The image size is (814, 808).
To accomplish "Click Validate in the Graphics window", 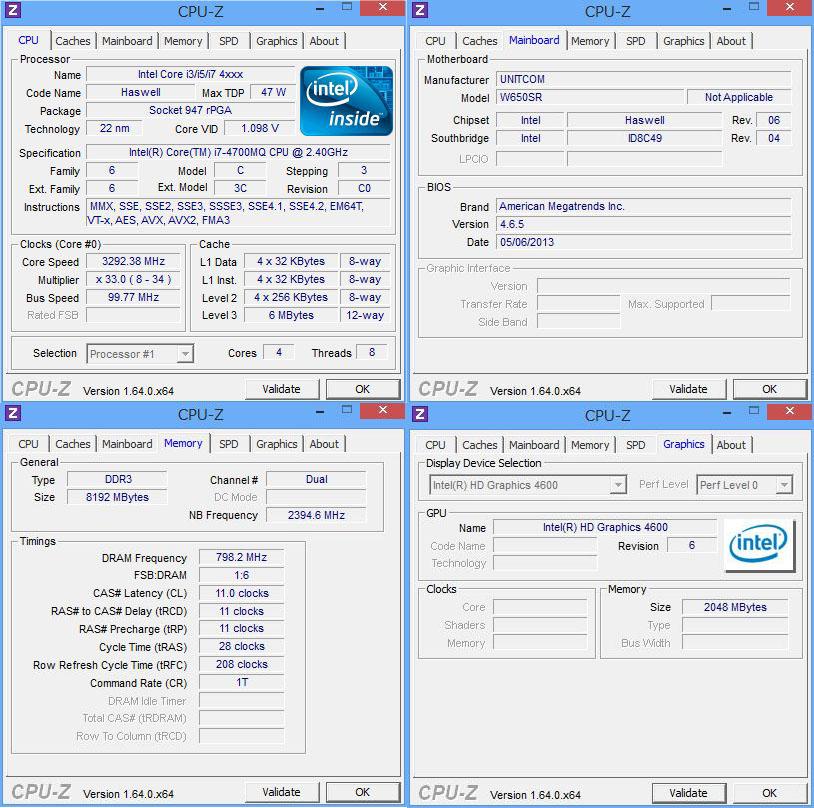I will pyautogui.click(x=688, y=793).
